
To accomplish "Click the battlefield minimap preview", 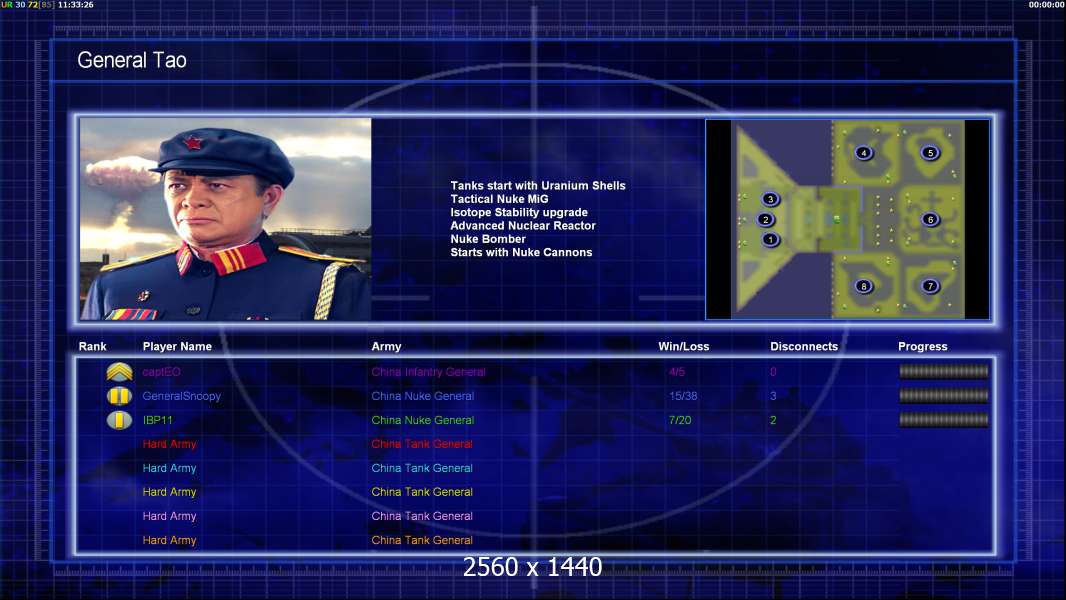I will click(x=848, y=219).
